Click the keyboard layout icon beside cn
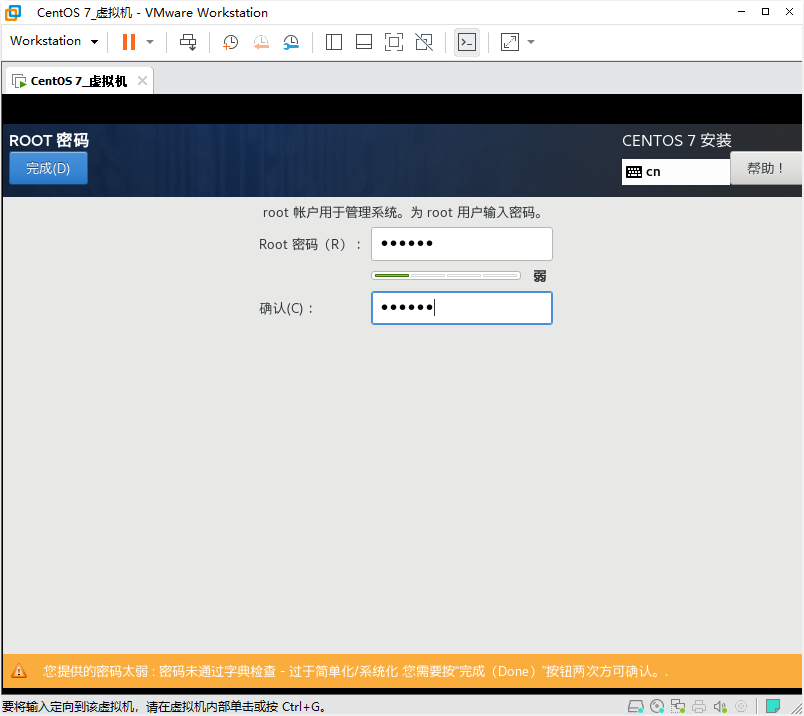Viewport: 804px width, 716px height. pyautogui.click(x=634, y=172)
